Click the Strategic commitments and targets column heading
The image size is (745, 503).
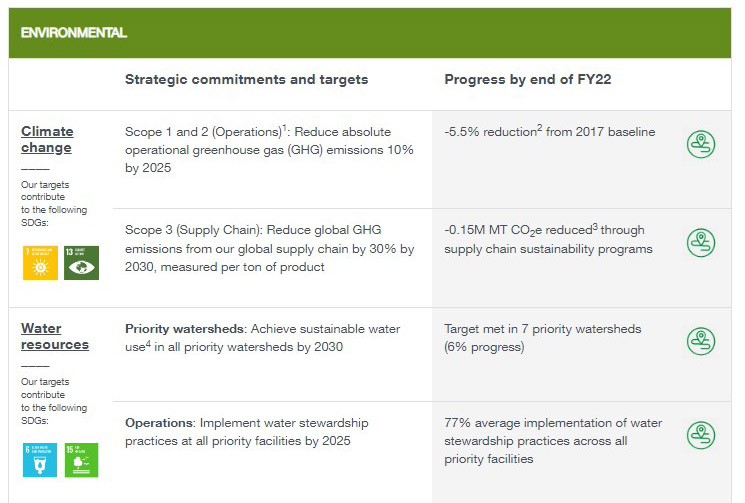tap(246, 79)
